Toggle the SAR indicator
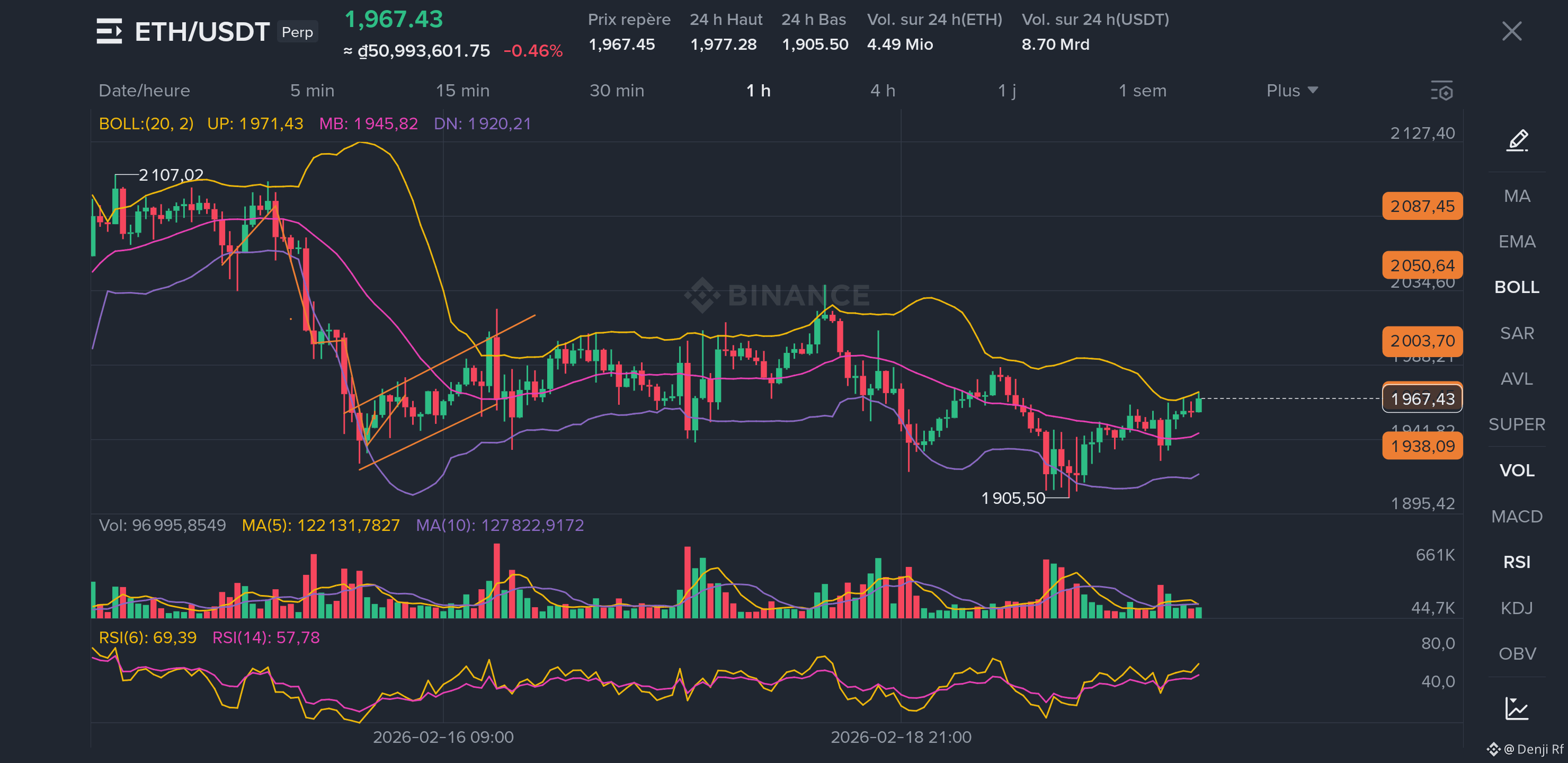1568x763 pixels. tap(1517, 333)
